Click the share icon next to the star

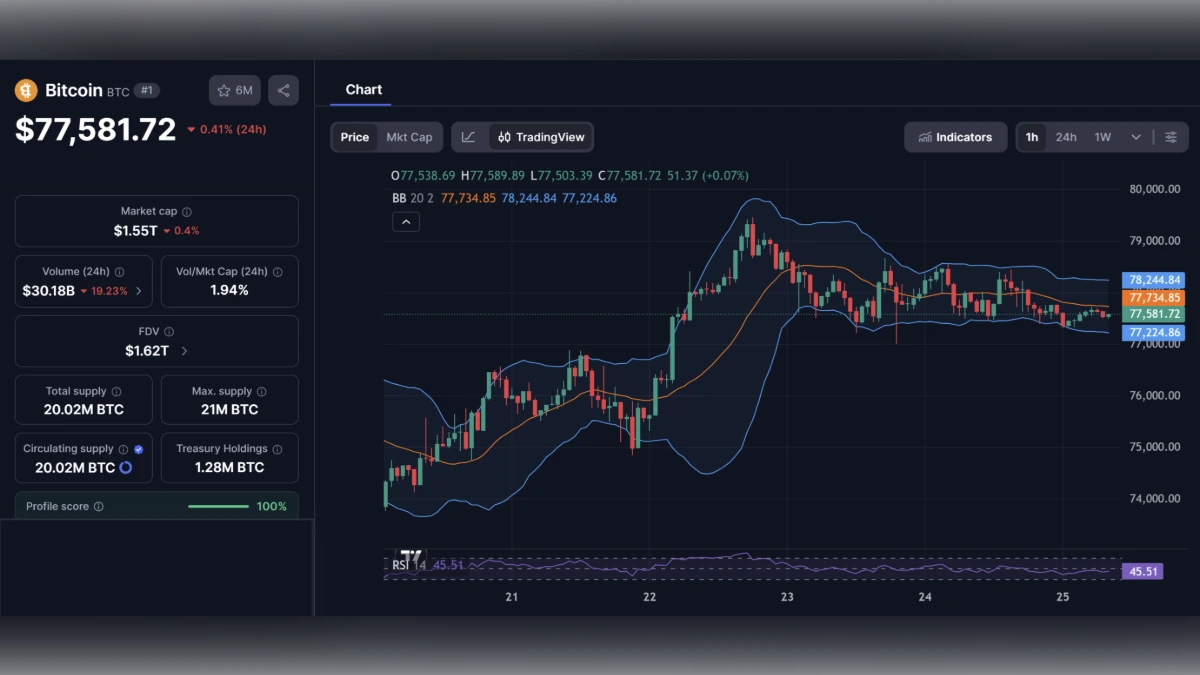[x=283, y=90]
